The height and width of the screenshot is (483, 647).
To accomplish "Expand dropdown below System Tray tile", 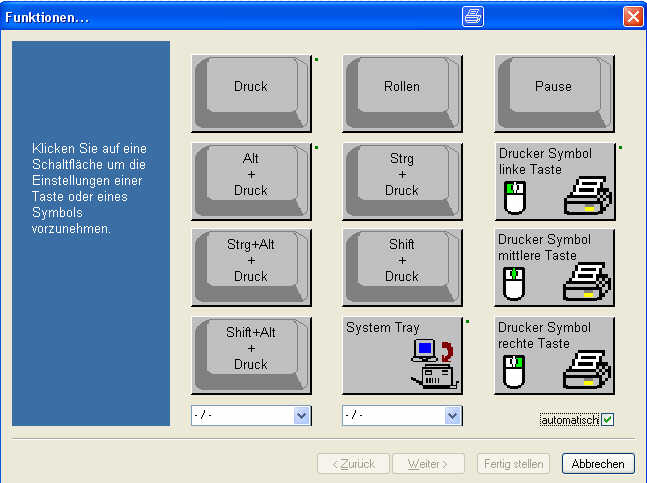I will 453,415.
